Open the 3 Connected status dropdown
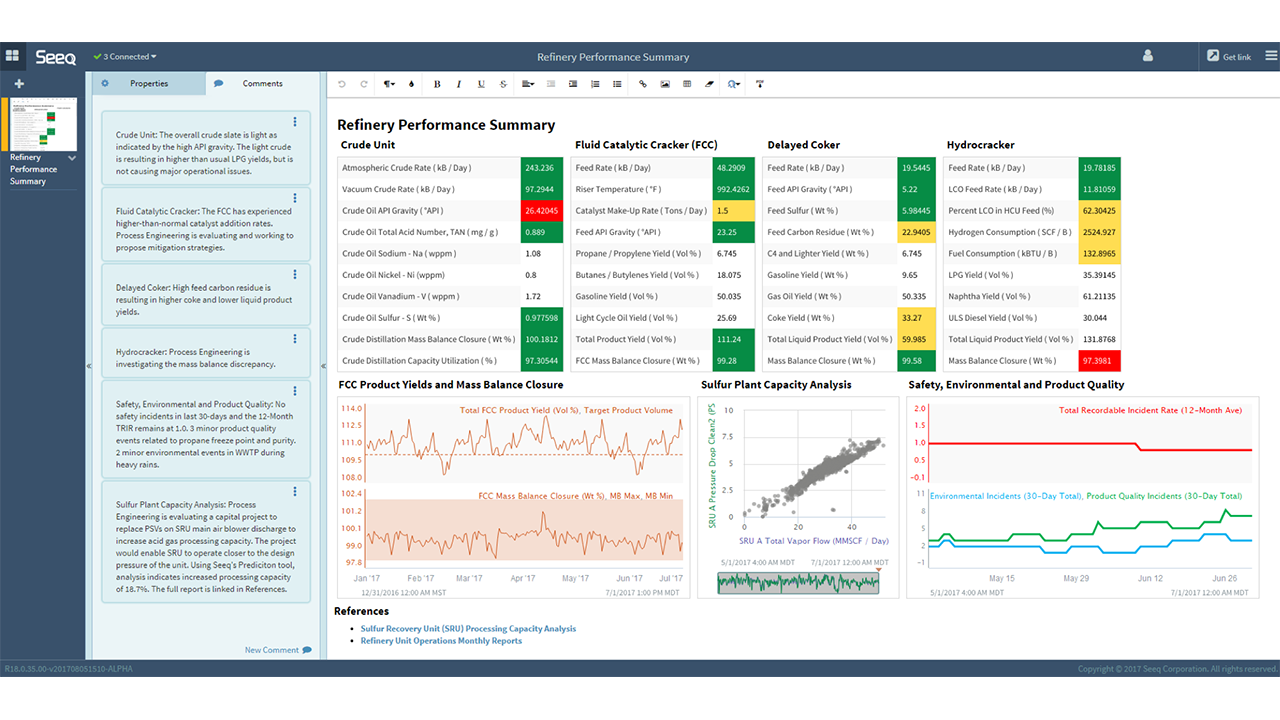Viewport: 1280px width, 720px height. [x=125, y=57]
